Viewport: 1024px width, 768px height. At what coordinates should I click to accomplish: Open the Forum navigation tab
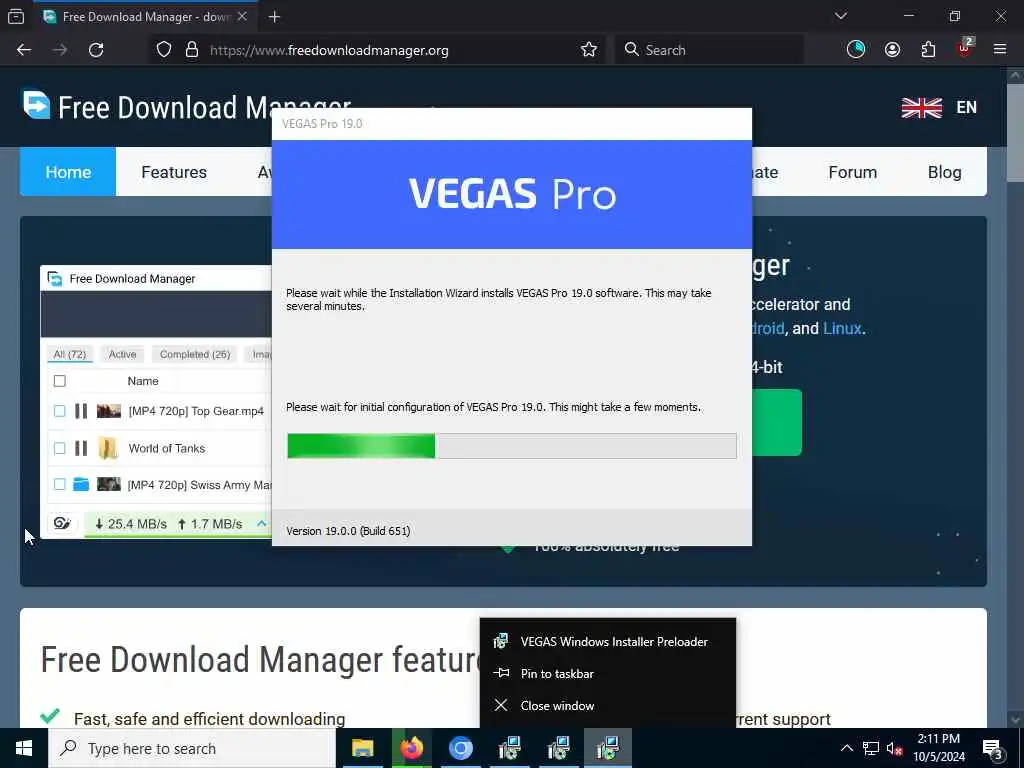(x=852, y=172)
